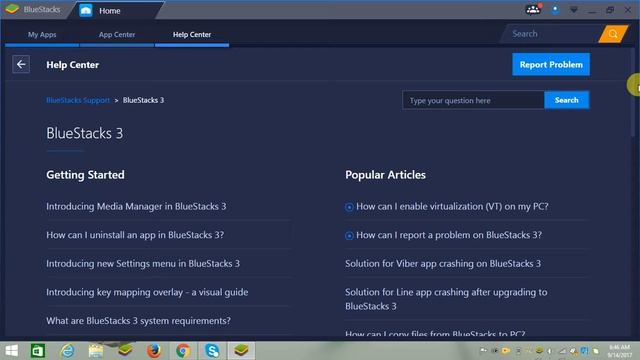Open 'How can I report a problem' article
The image size is (640, 360).
click(449, 235)
